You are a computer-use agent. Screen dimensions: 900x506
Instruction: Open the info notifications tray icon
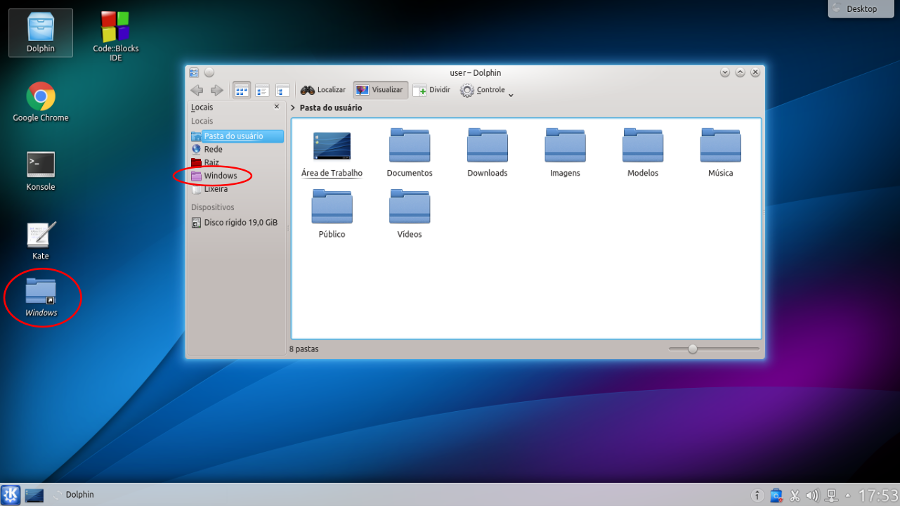[x=757, y=495]
